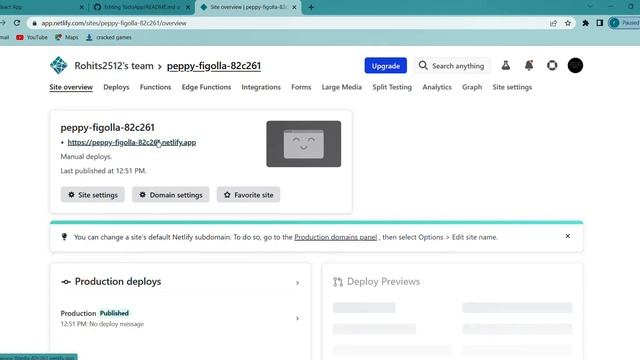Screen dimensions: 640x360
Task: Open the Integrations tab
Action: [261, 87]
